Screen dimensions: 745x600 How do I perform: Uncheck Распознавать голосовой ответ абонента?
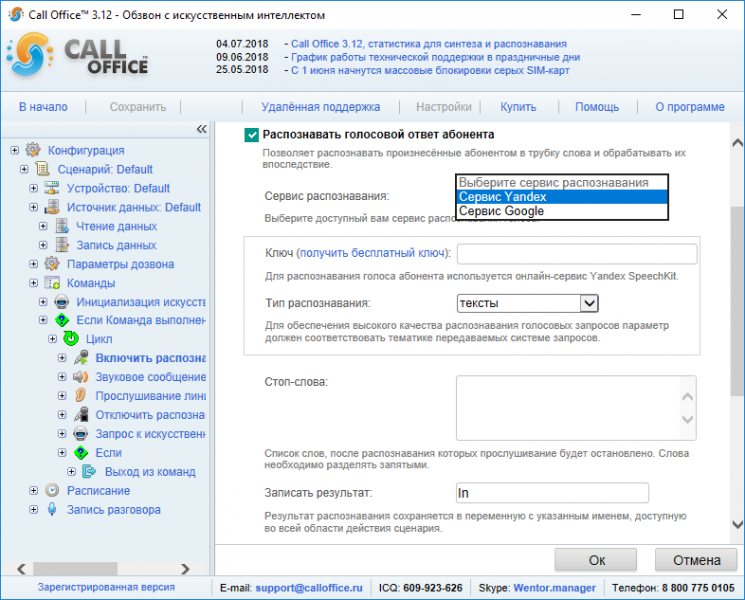251,135
